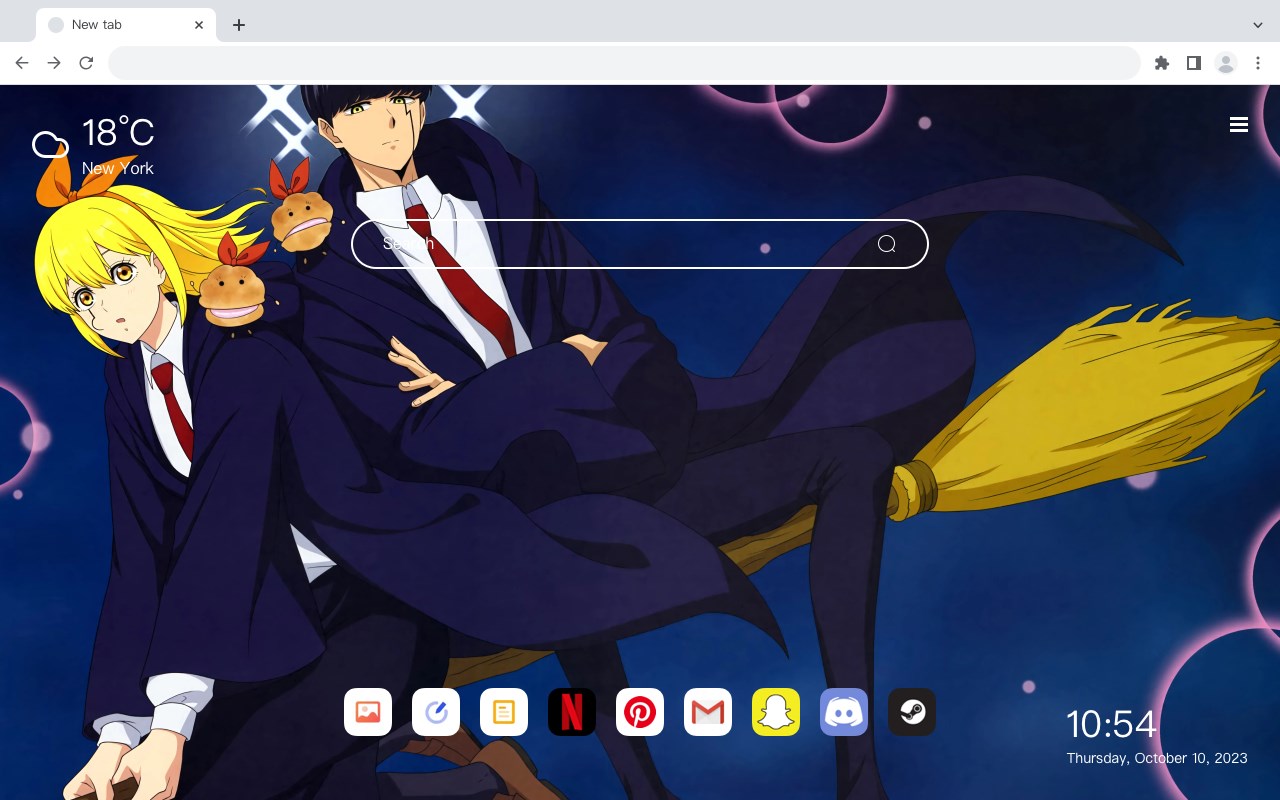Click the cloud weather icon
The image size is (1280, 800).
pos(50,145)
